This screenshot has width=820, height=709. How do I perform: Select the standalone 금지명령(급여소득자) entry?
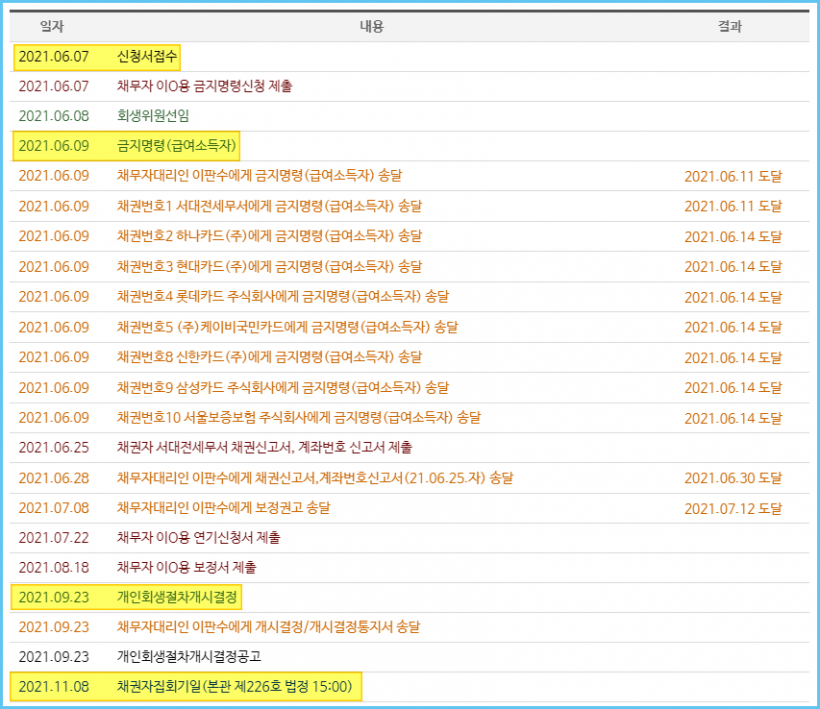[x=177, y=145]
